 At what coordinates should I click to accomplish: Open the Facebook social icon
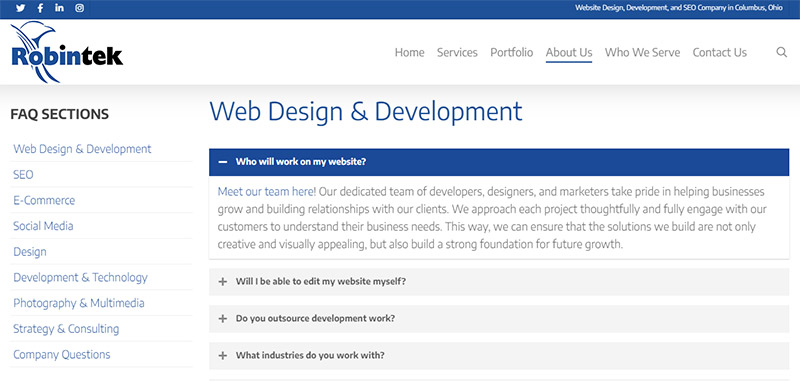coord(40,8)
